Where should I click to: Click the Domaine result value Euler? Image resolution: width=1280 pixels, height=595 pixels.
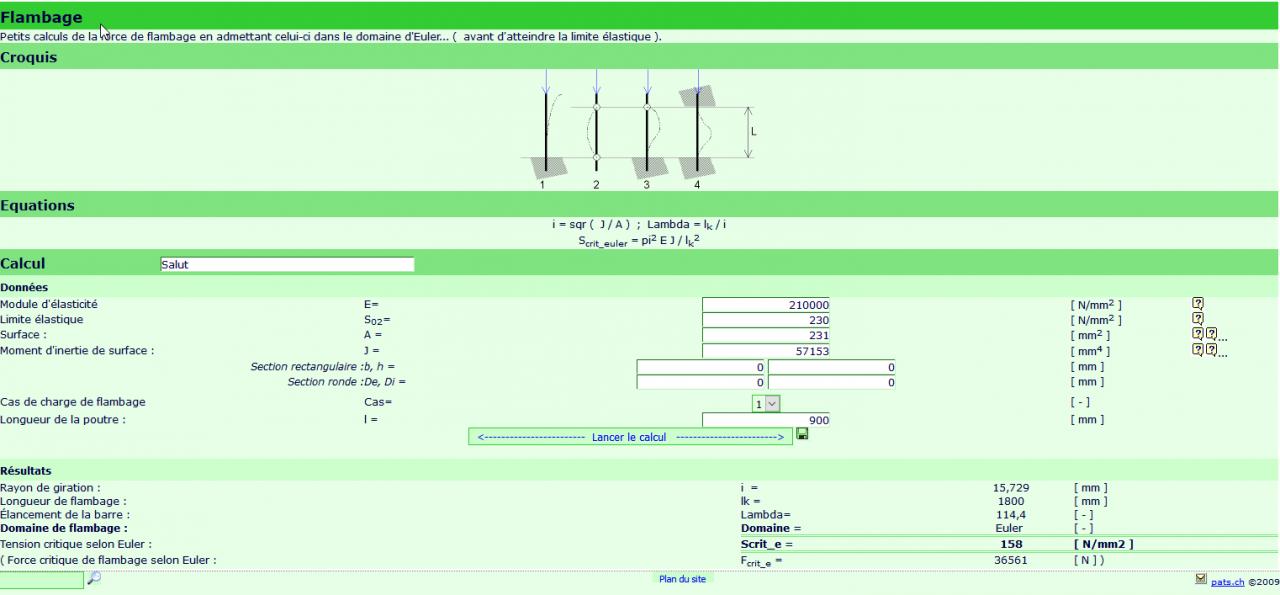[x=1010, y=527]
